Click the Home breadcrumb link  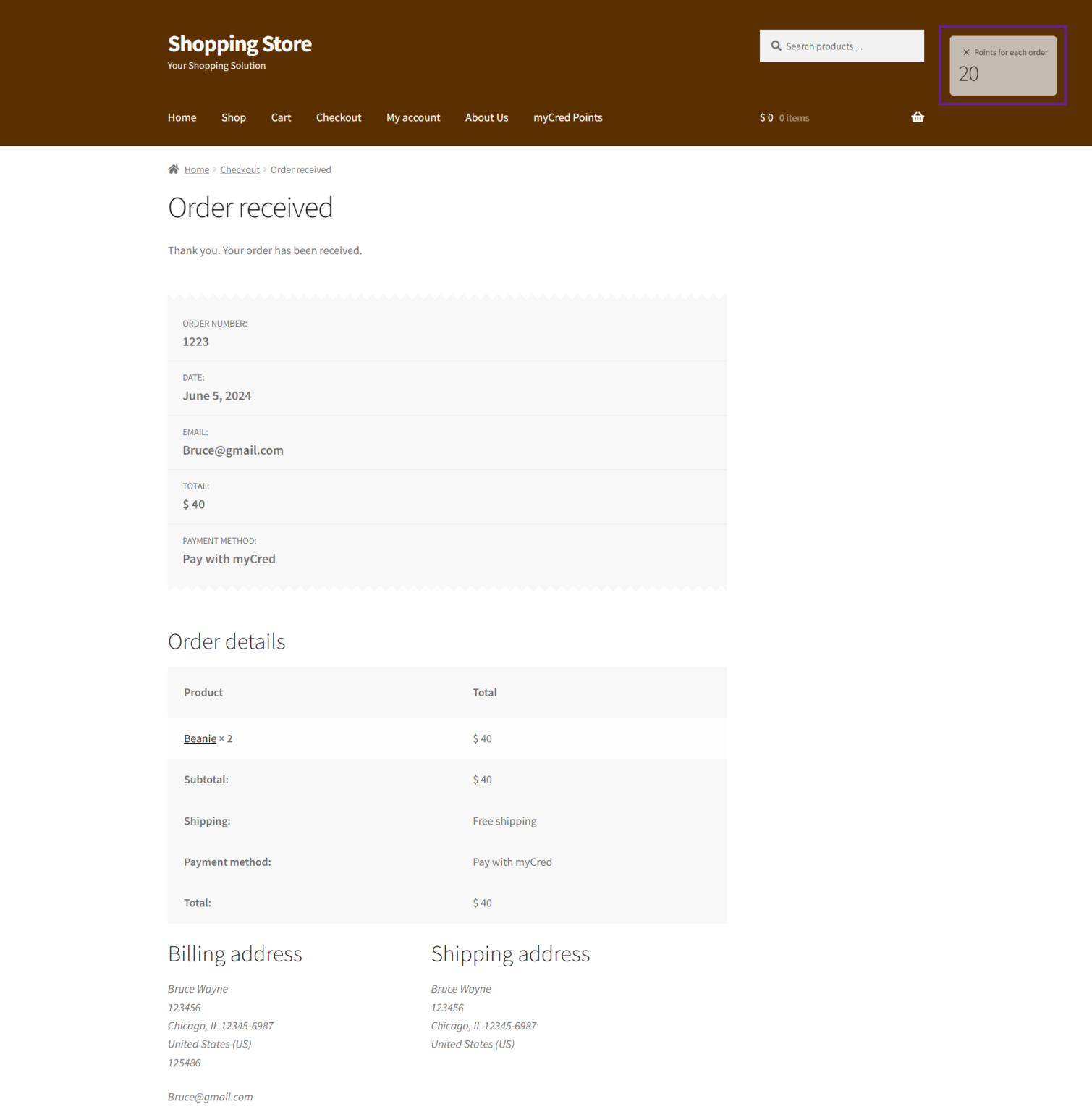[x=196, y=169]
